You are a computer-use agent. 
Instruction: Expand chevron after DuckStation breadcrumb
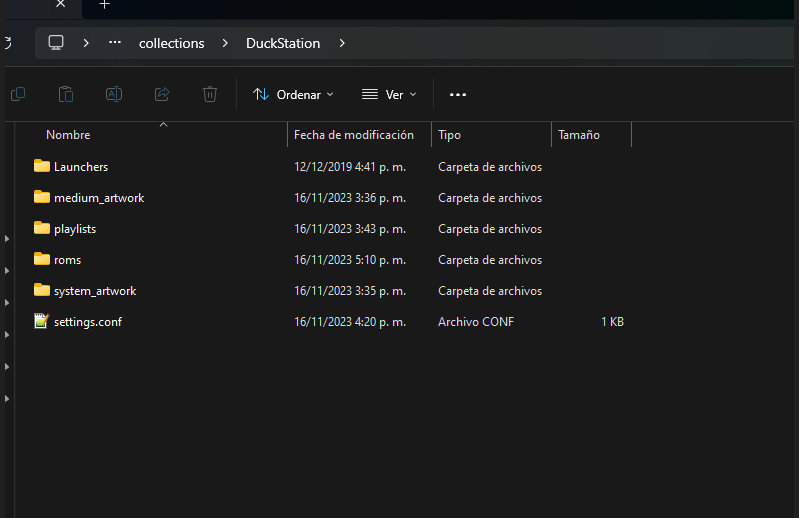[342, 43]
